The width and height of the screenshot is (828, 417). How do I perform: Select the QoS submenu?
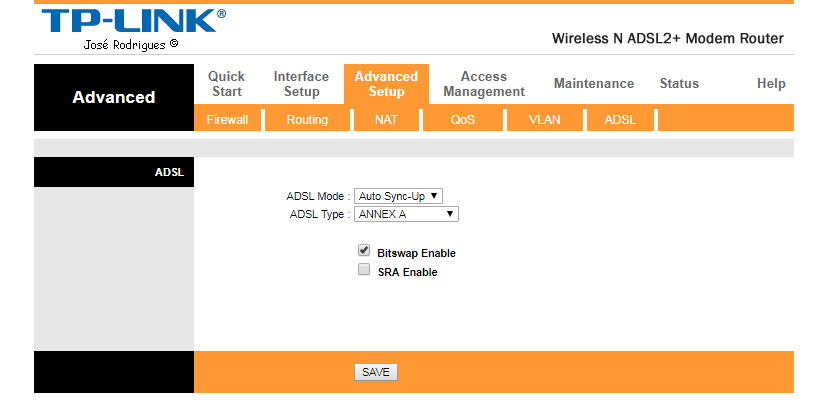coord(462,120)
